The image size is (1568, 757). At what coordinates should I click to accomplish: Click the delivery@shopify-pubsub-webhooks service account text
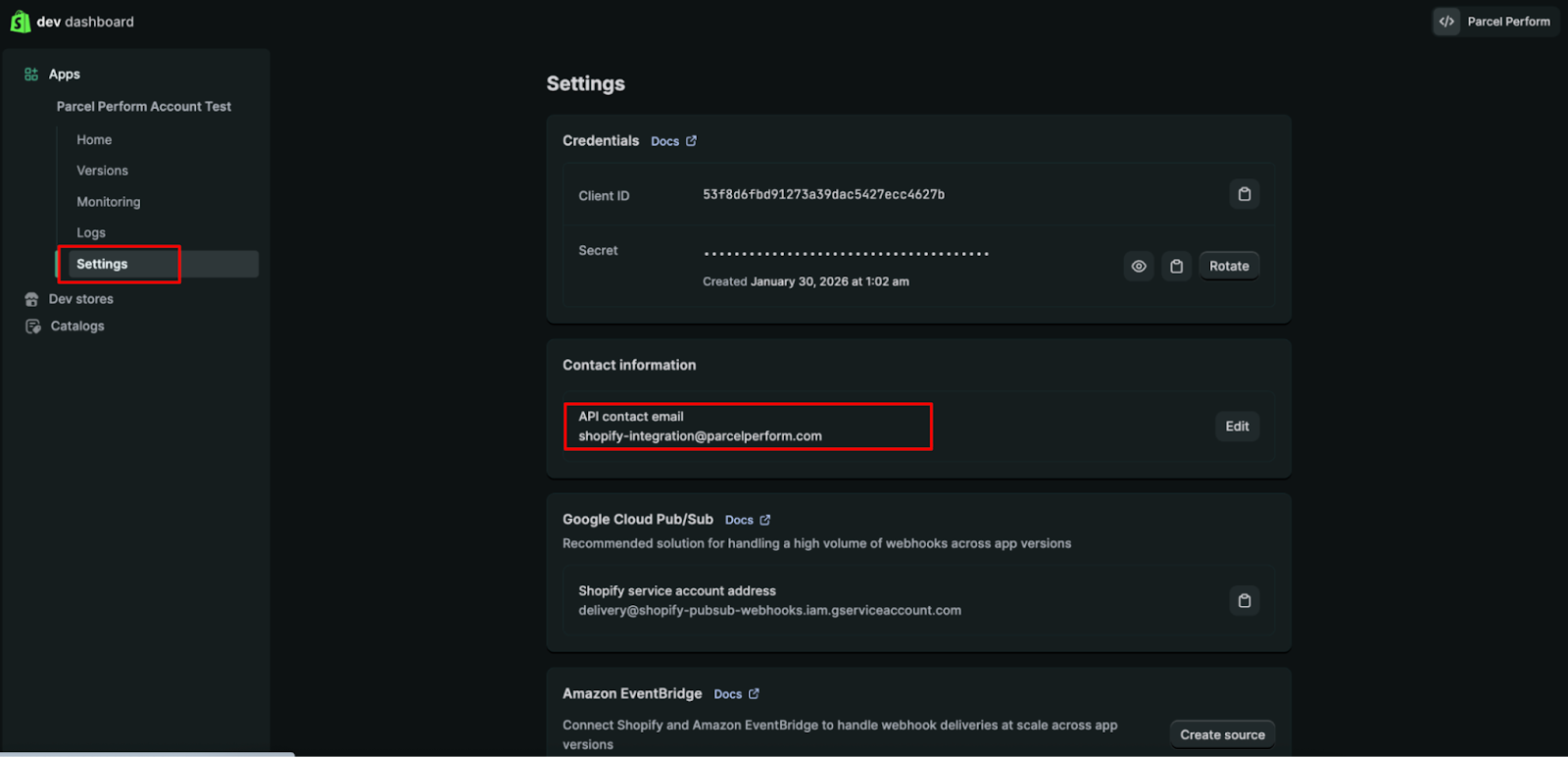click(769, 611)
